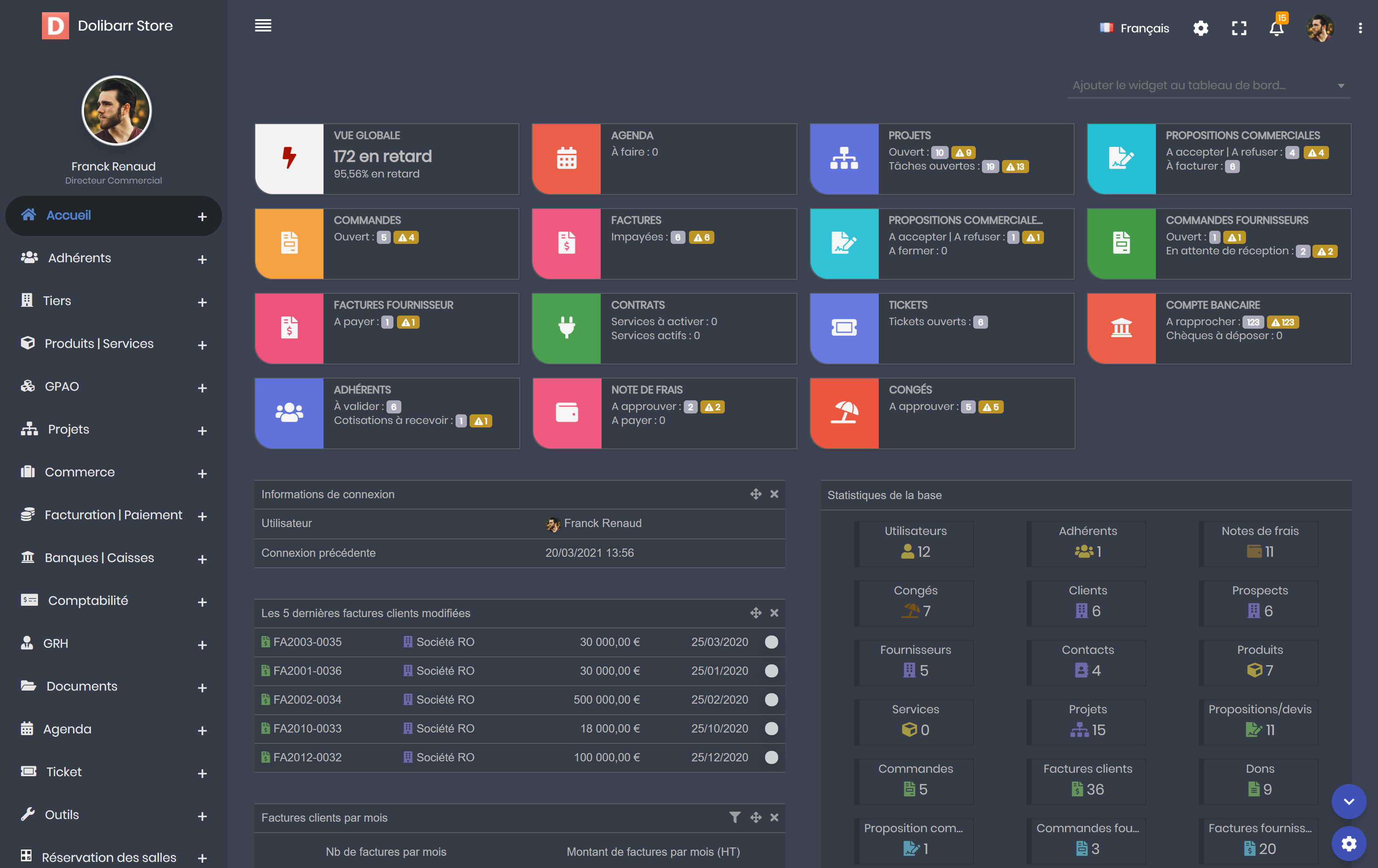
Task: Open invoice FA2003-0035 link
Action: pyautogui.click(x=307, y=642)
